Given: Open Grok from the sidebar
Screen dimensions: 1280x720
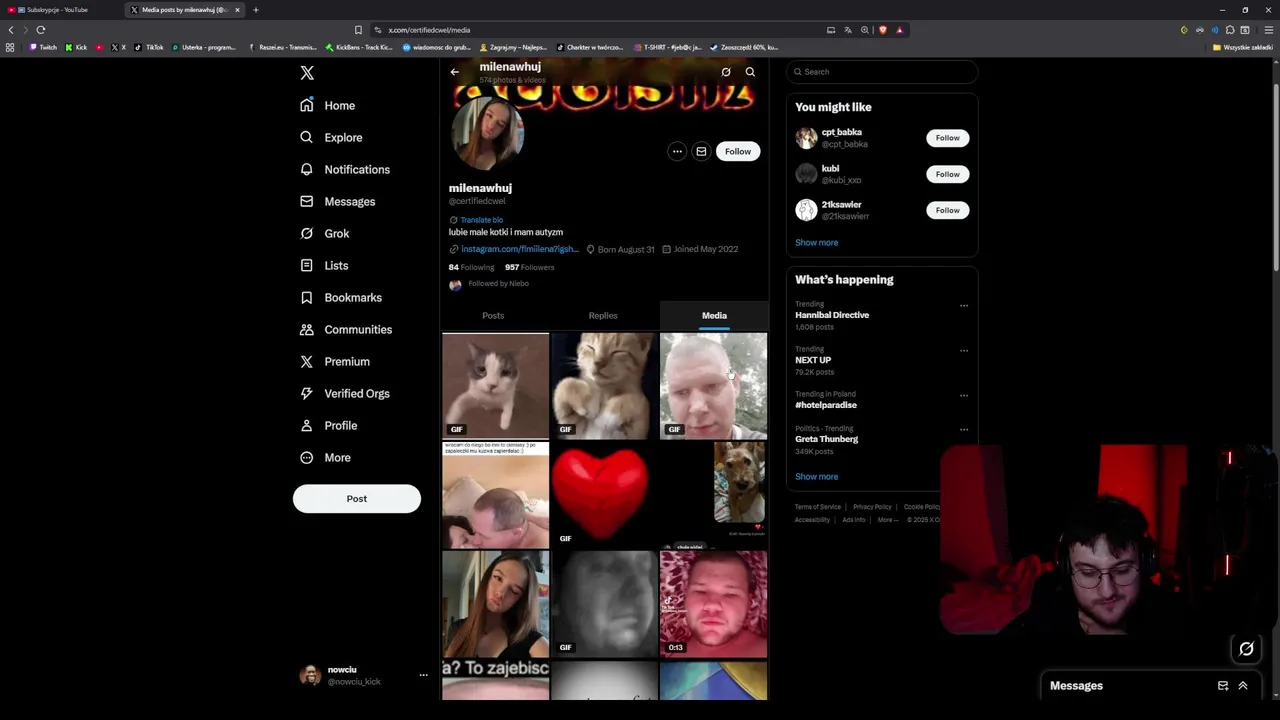Looking at the screenshot, I should pyautogui.click(x=325, y=233).
